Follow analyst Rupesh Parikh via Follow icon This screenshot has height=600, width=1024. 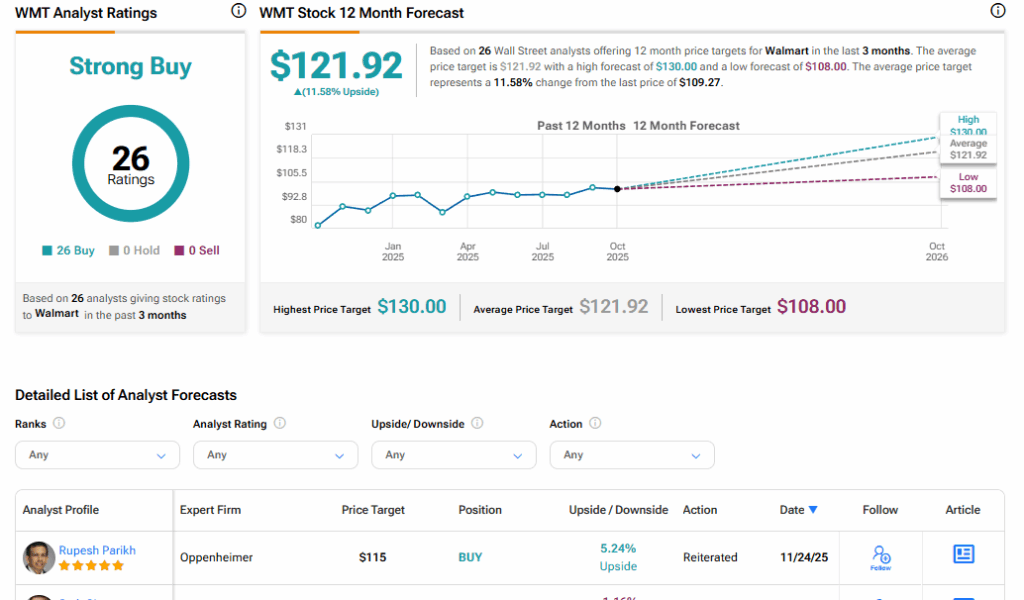coord(881,556)
